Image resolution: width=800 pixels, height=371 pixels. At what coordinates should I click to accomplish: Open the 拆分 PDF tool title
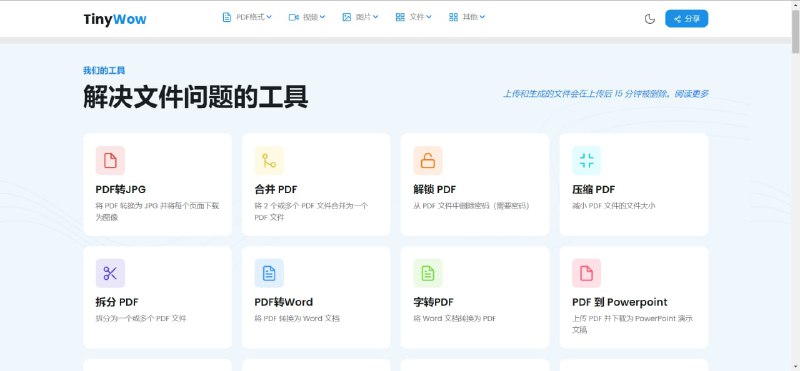[117, 302]
